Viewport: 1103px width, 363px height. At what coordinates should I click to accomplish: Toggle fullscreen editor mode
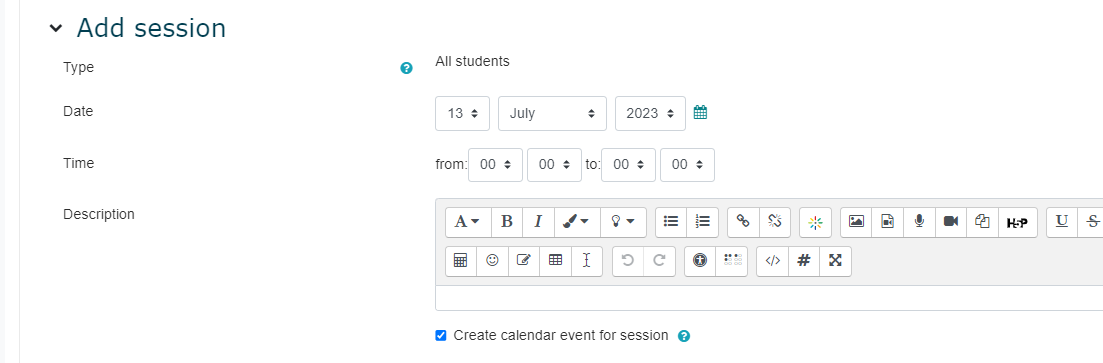click(x=835, y=260)
